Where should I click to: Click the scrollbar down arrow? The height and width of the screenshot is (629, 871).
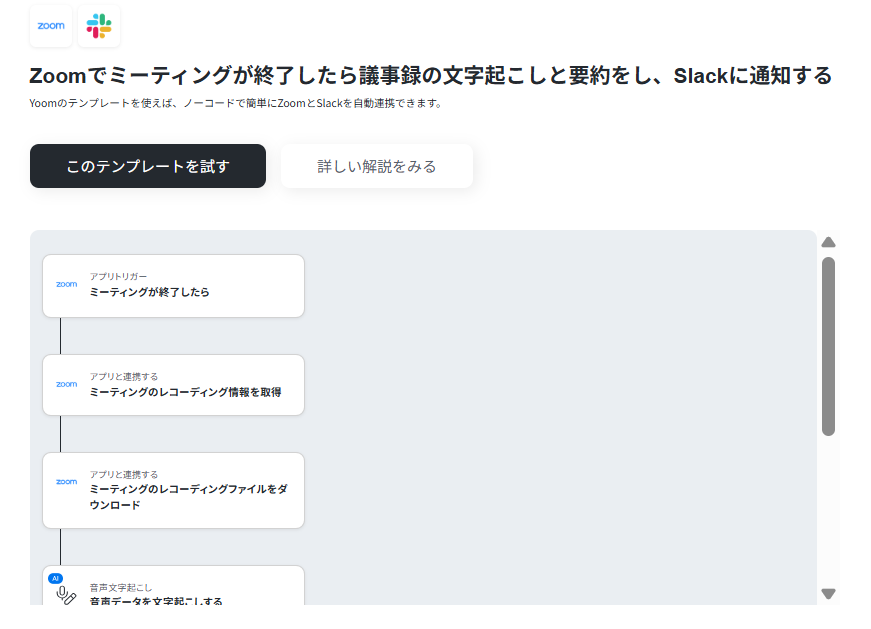coord(828,594)
